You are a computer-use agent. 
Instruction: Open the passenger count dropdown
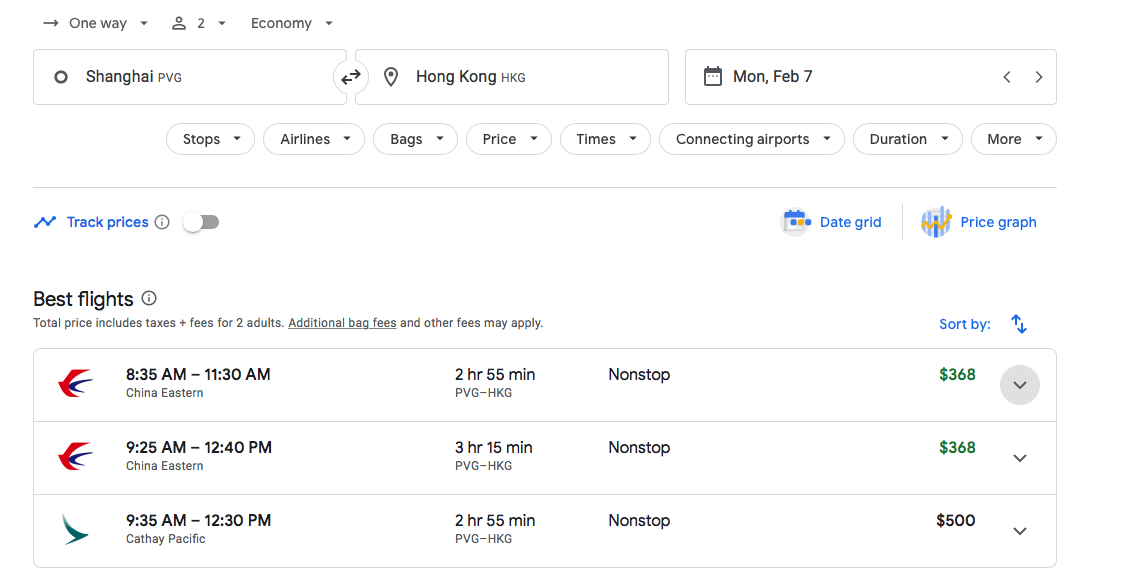(x=199, y=23)
